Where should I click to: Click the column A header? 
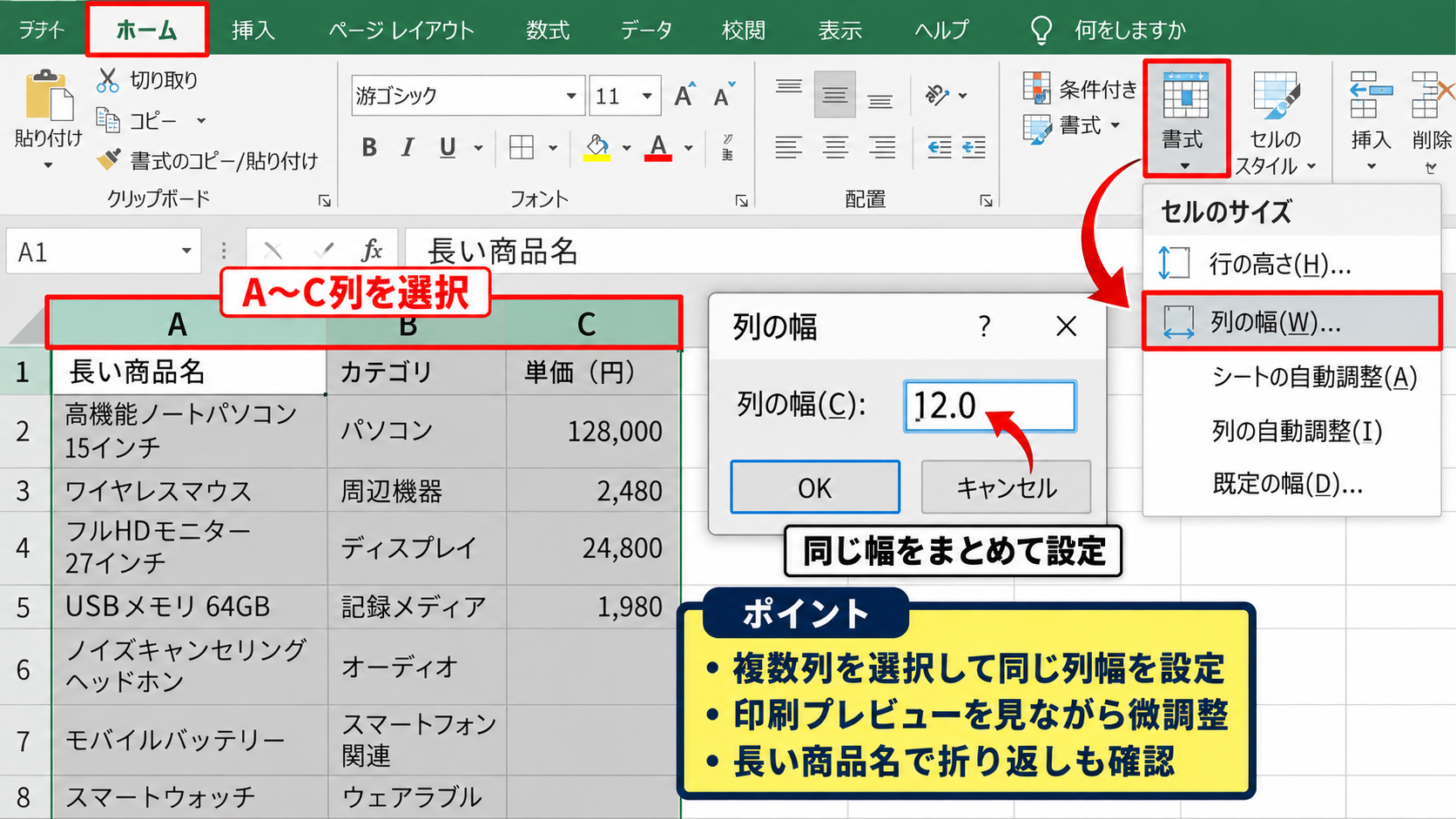178,324
